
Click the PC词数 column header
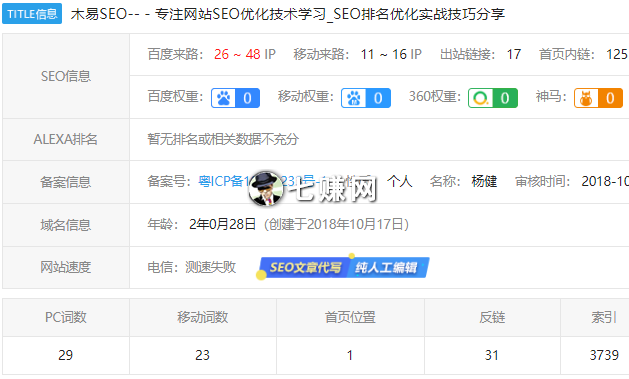point(66,317)
